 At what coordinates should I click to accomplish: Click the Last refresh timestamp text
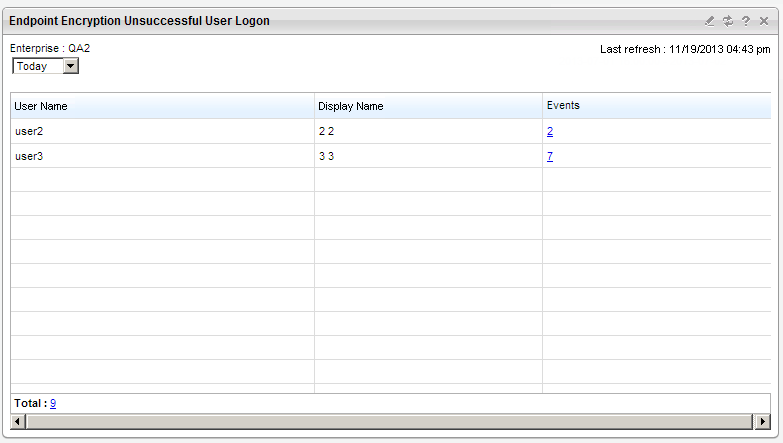[685, 49]
